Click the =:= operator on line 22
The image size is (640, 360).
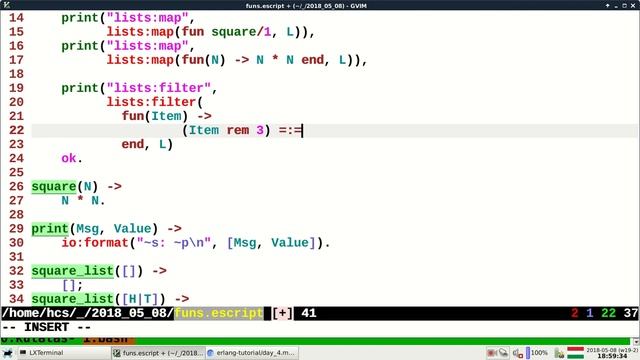click(x=290, y=130)
